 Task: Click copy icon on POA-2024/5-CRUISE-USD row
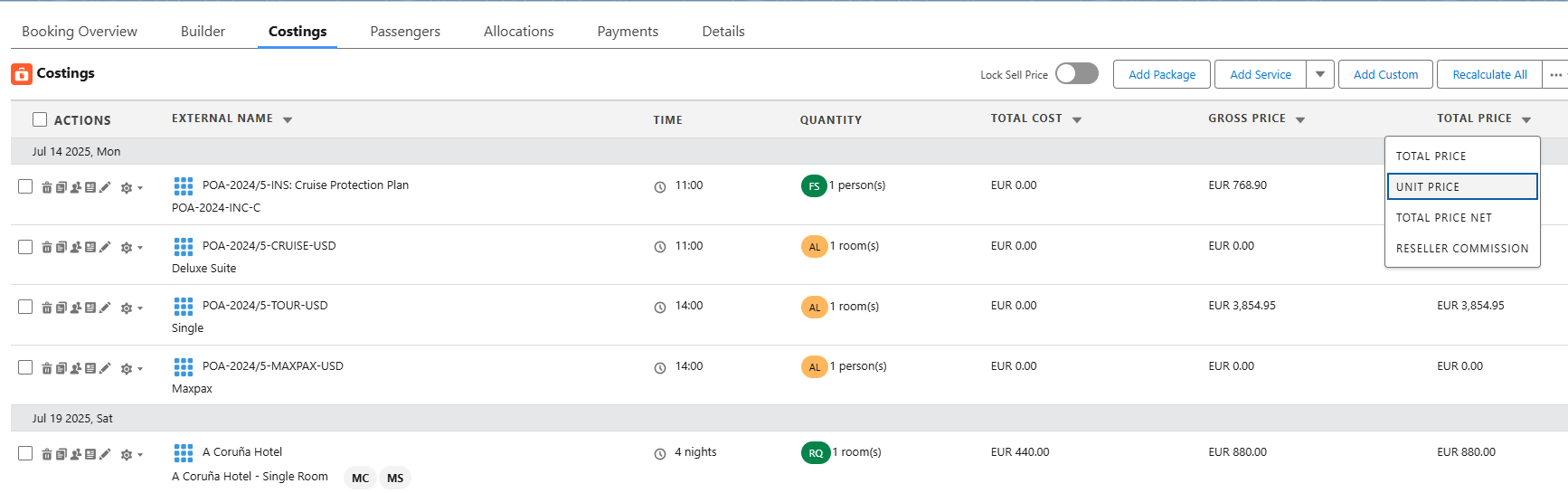pyautogui.click(x=61, y=247)
